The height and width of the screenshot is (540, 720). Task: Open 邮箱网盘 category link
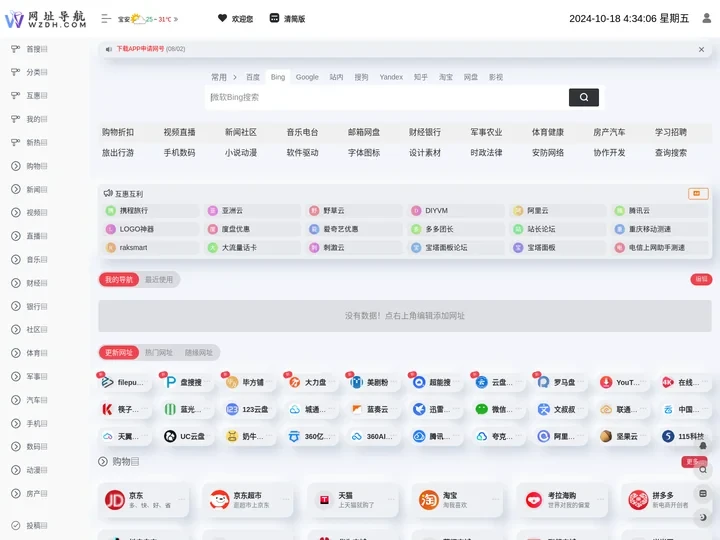click(x=364, y=132)
